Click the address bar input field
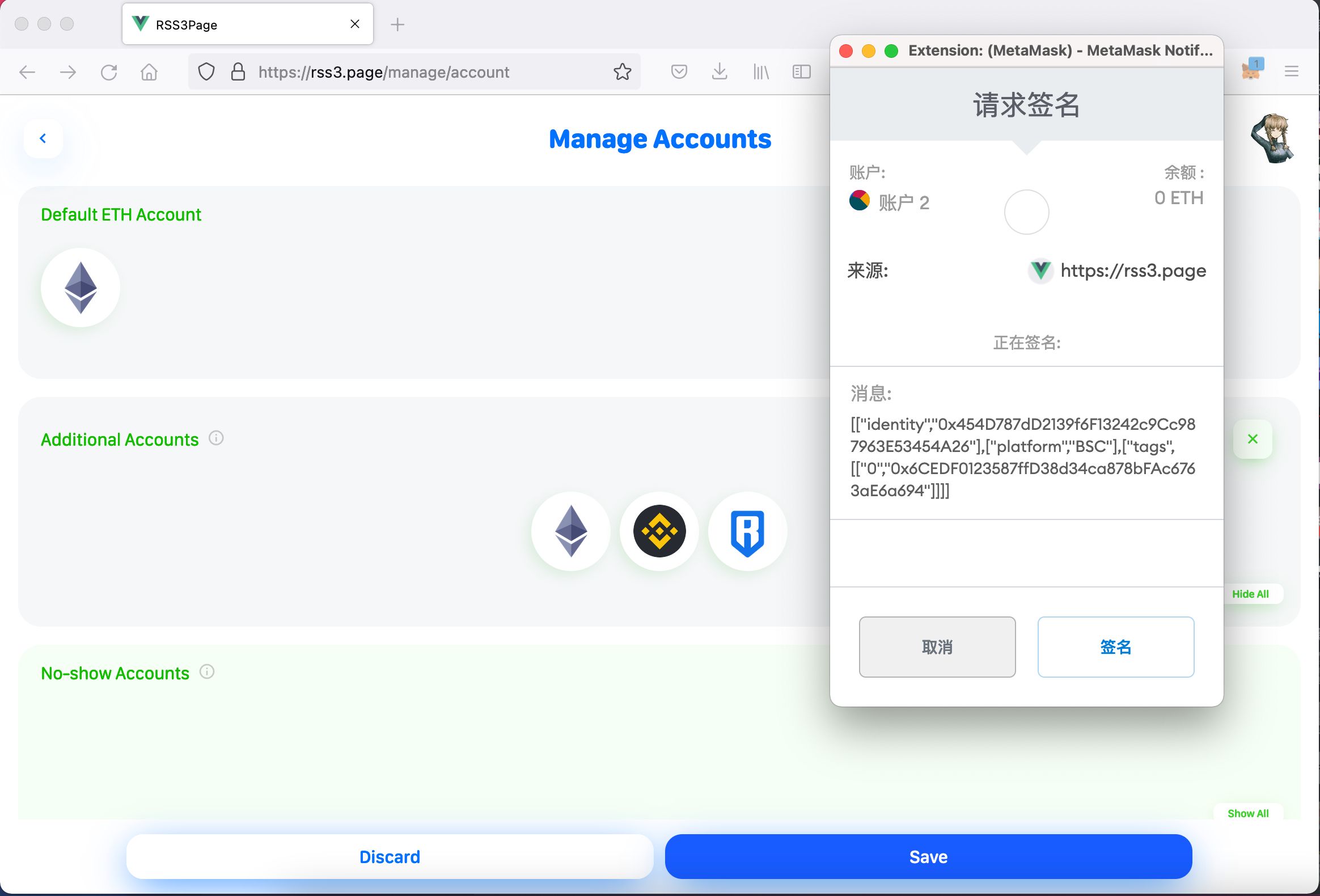This screenshot has height=896, width=1320. tap(415, 71)
